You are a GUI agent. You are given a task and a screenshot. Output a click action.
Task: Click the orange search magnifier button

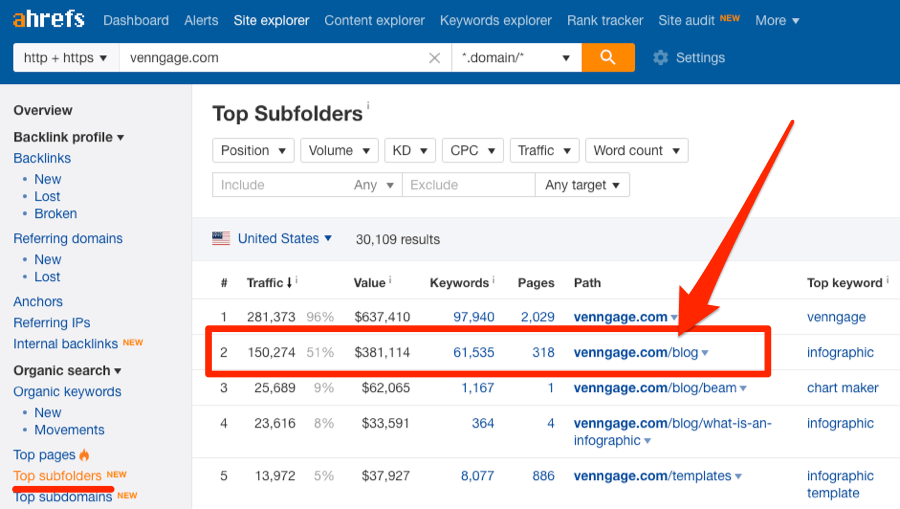(608, 57)
